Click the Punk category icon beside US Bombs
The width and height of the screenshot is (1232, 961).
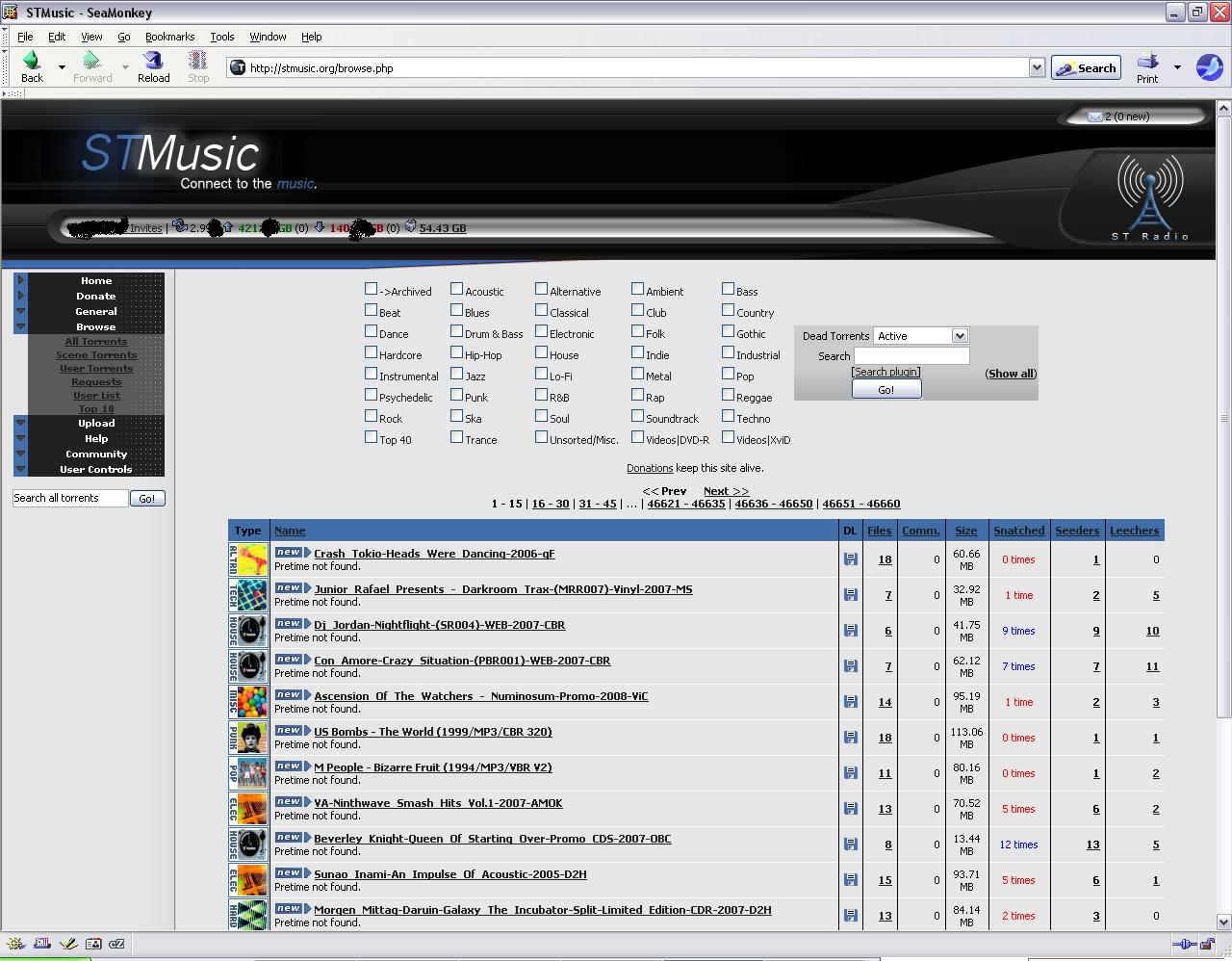point(248,738)
